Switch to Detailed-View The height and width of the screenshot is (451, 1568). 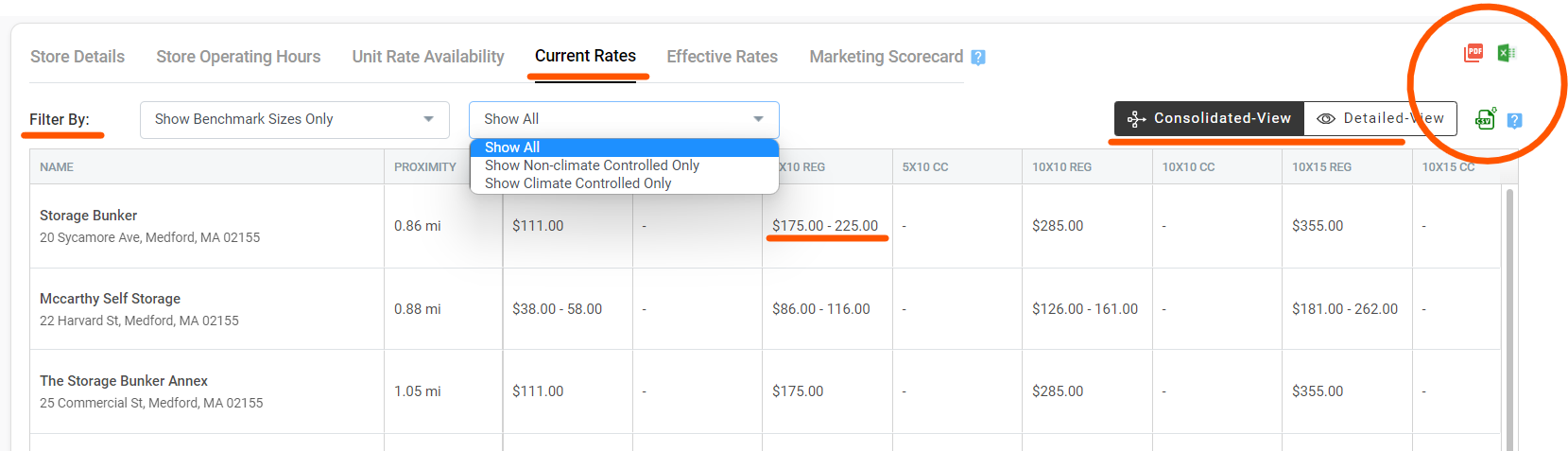(x=1380, y=118)
